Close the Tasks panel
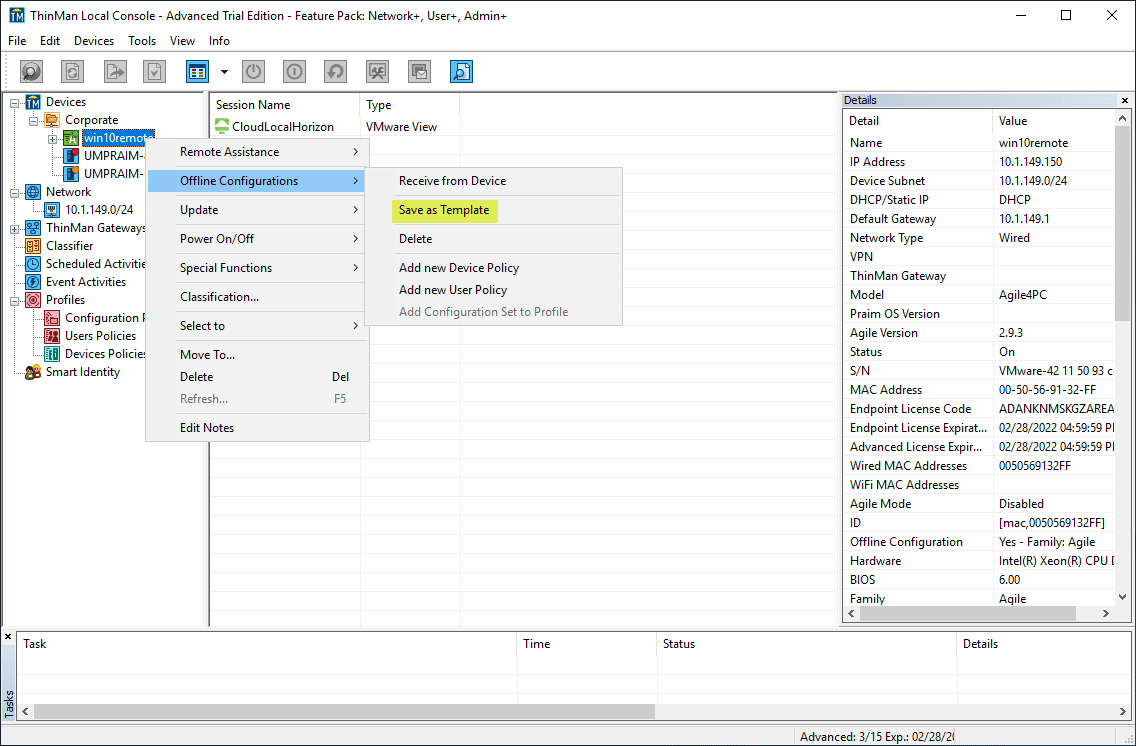 (8, 637)
